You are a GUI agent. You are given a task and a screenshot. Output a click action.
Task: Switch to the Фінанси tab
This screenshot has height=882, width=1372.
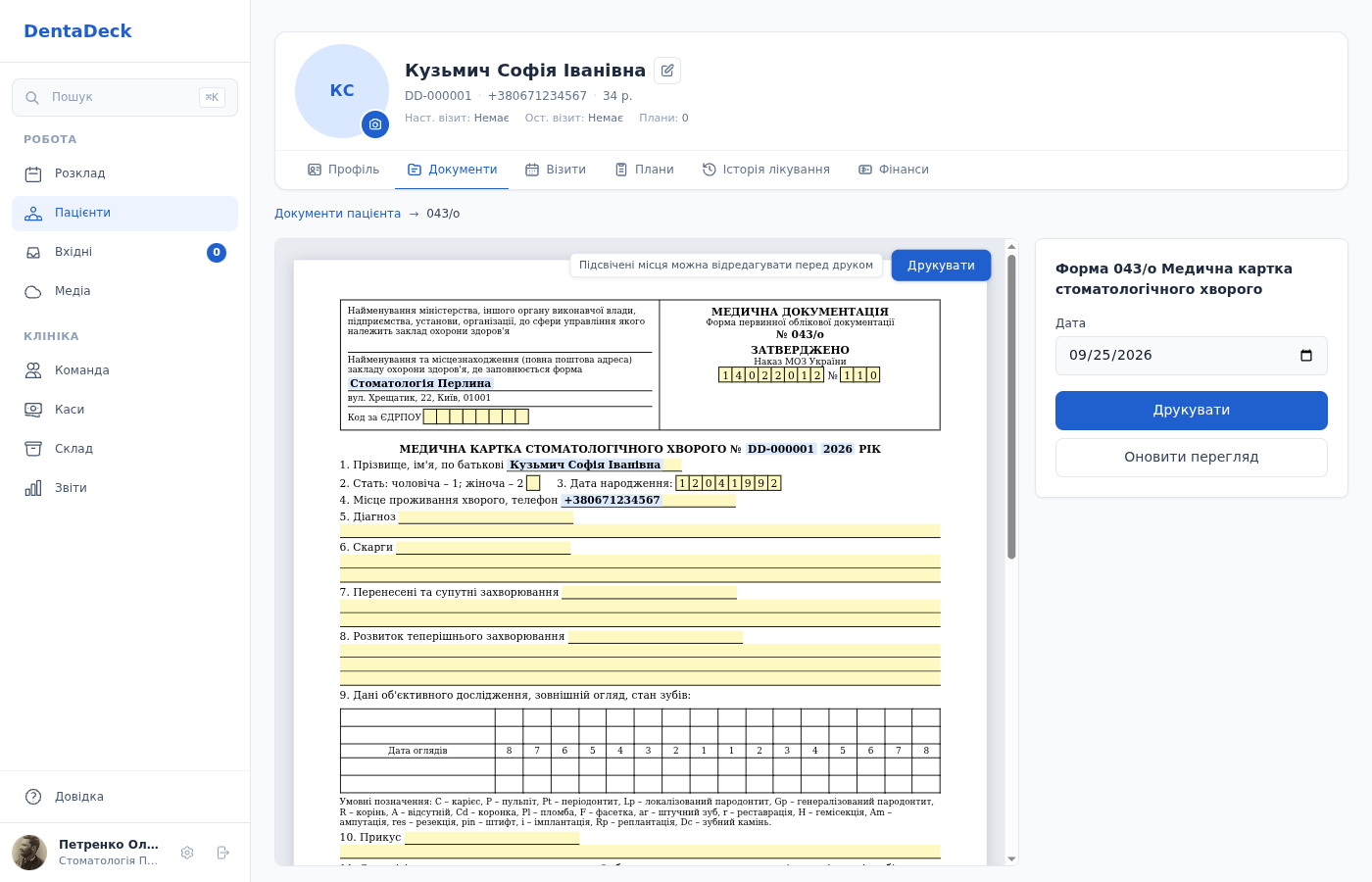pyautogui.click(x=894, y=170)
